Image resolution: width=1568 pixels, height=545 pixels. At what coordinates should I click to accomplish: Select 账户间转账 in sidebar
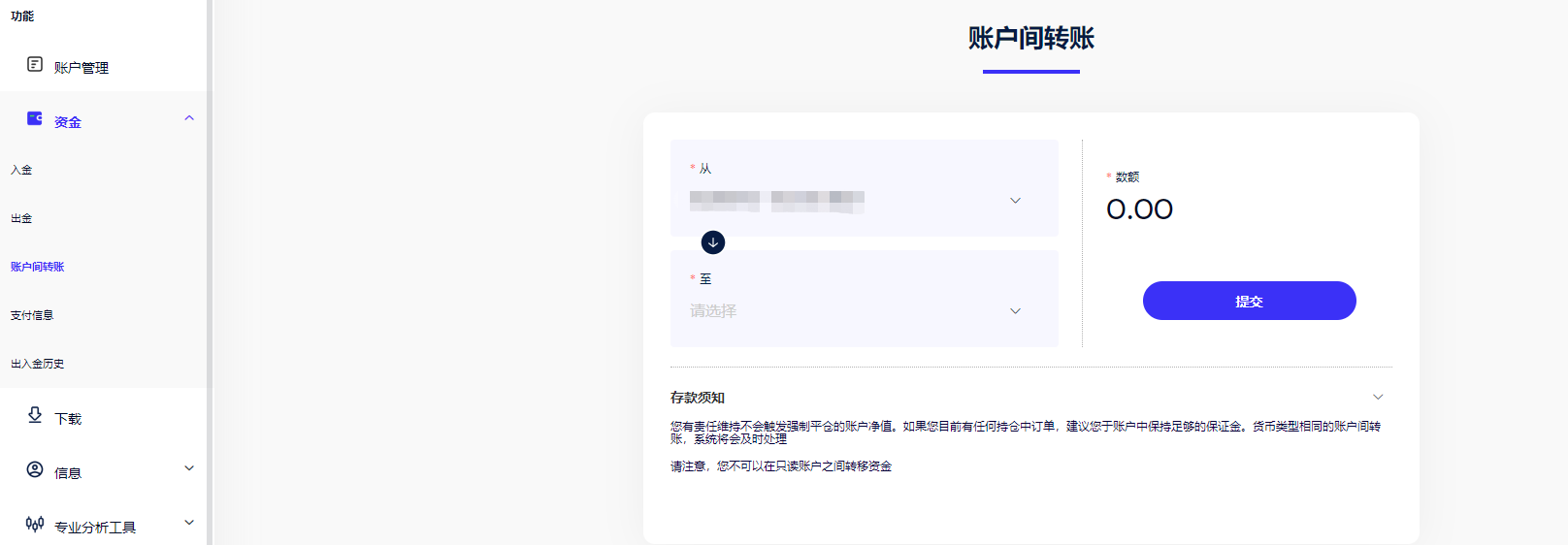[38, 267]
